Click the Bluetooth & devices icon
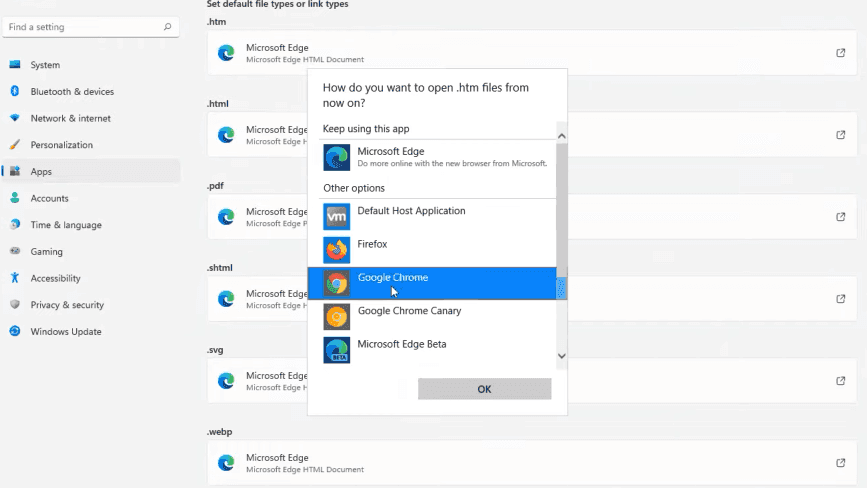Screen dimensions: 867x488 pos(15,91)
